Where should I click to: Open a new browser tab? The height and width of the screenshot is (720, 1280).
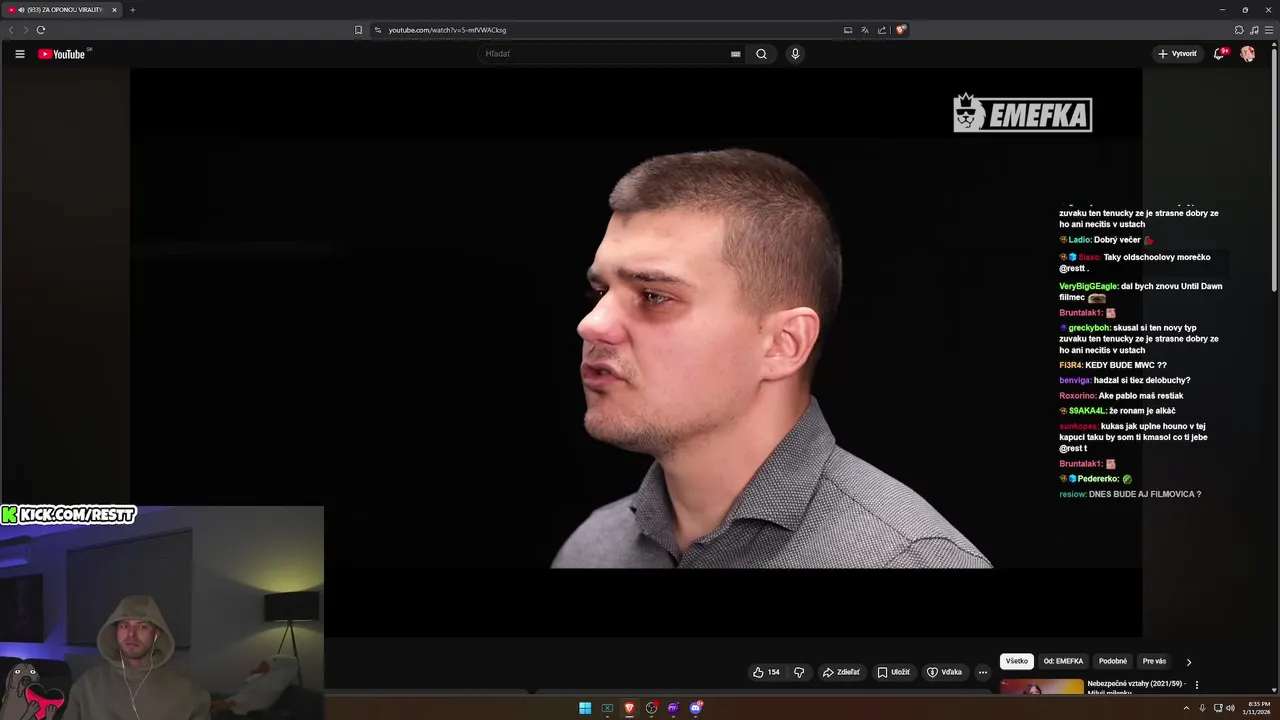coord(132,10)
